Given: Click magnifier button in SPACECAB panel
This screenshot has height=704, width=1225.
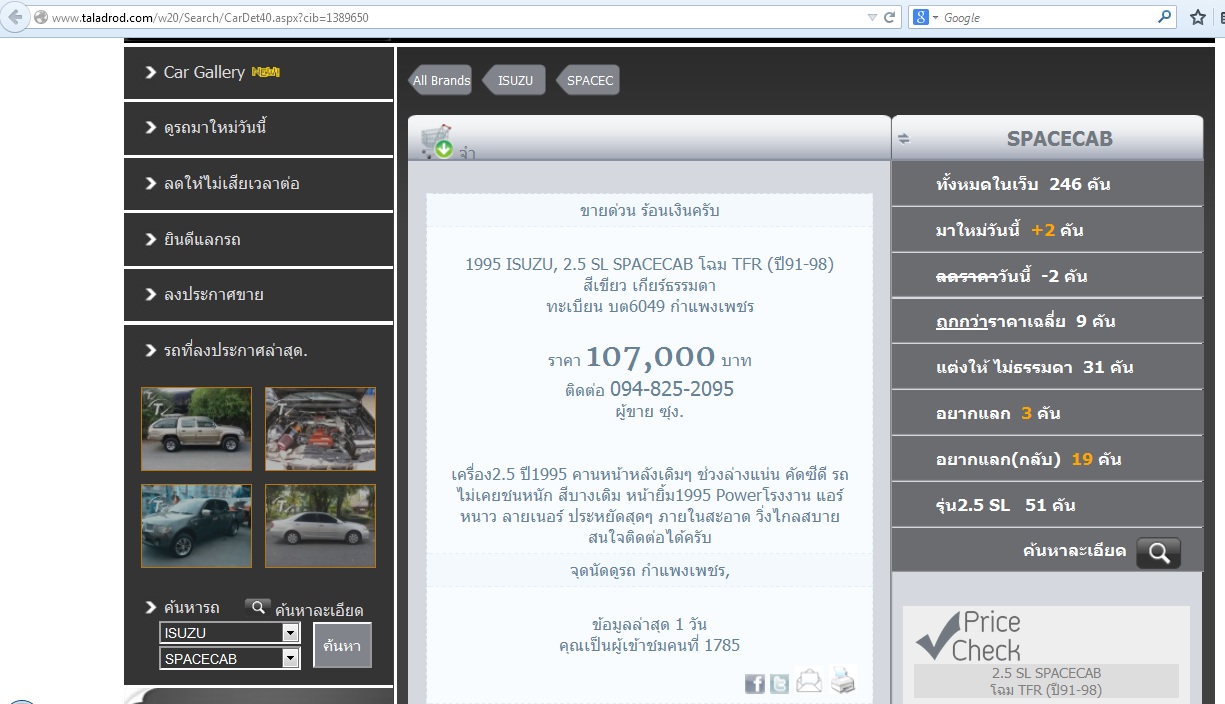Looking at the screenshot, I should 1158,552.
